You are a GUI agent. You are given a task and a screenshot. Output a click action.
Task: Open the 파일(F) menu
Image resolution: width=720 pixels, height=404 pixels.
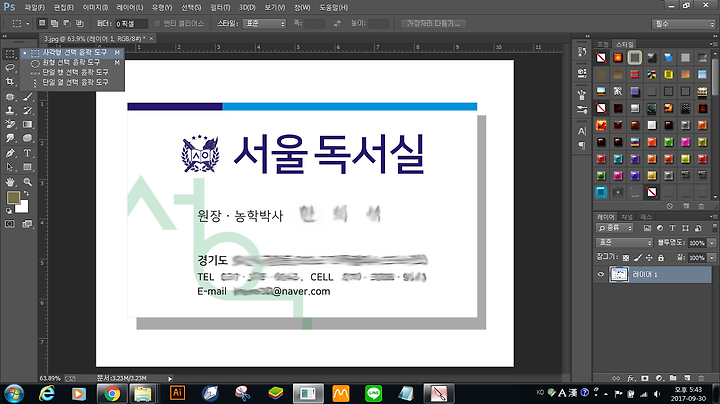coord(34,8)
